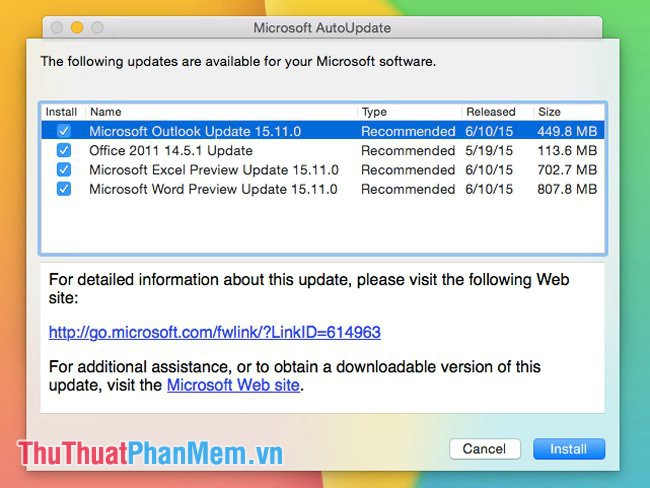Open the go.microsoft.com fwlink URL
The image size is (650, 488).
(215, 333)
